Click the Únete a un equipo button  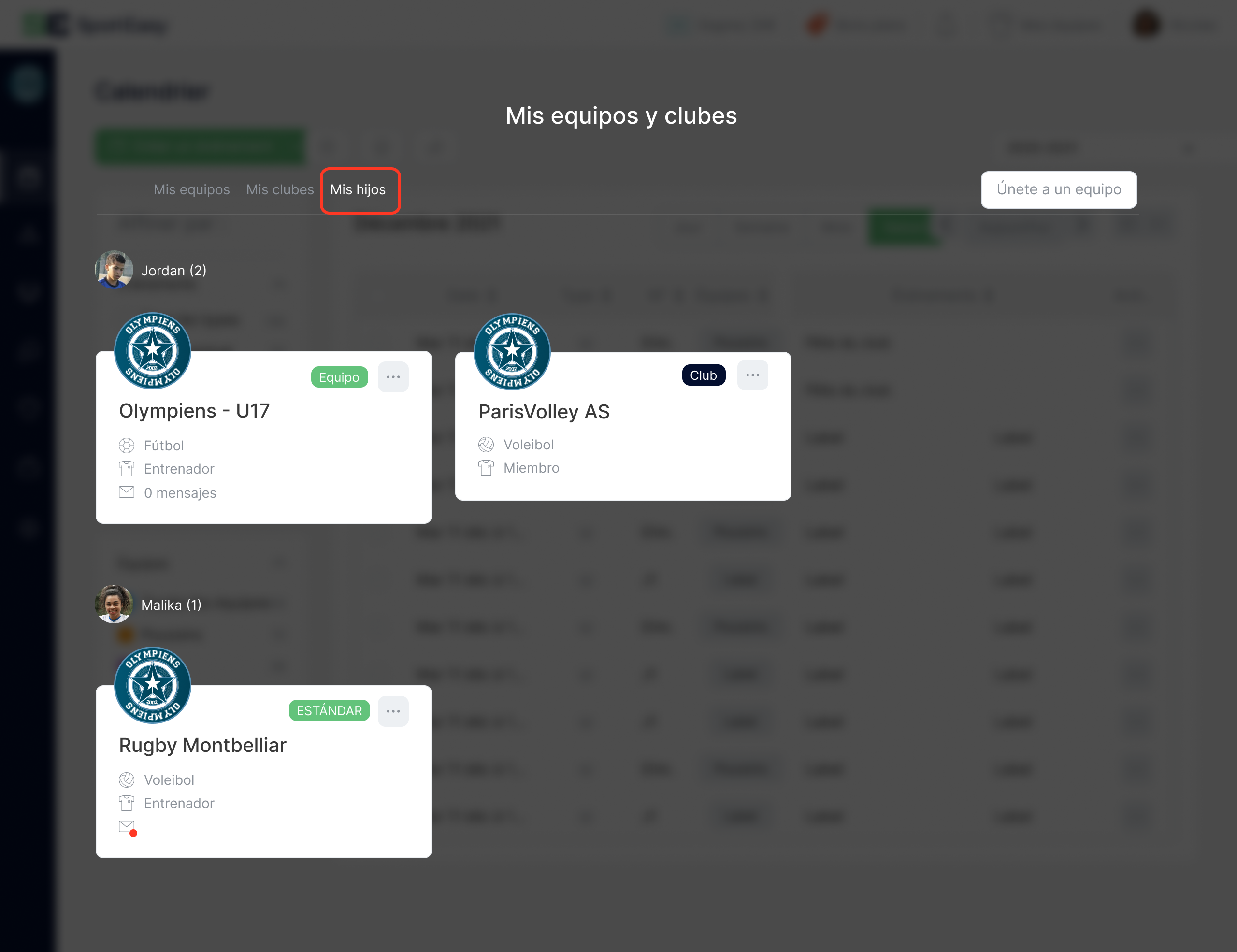(1058, 190)
